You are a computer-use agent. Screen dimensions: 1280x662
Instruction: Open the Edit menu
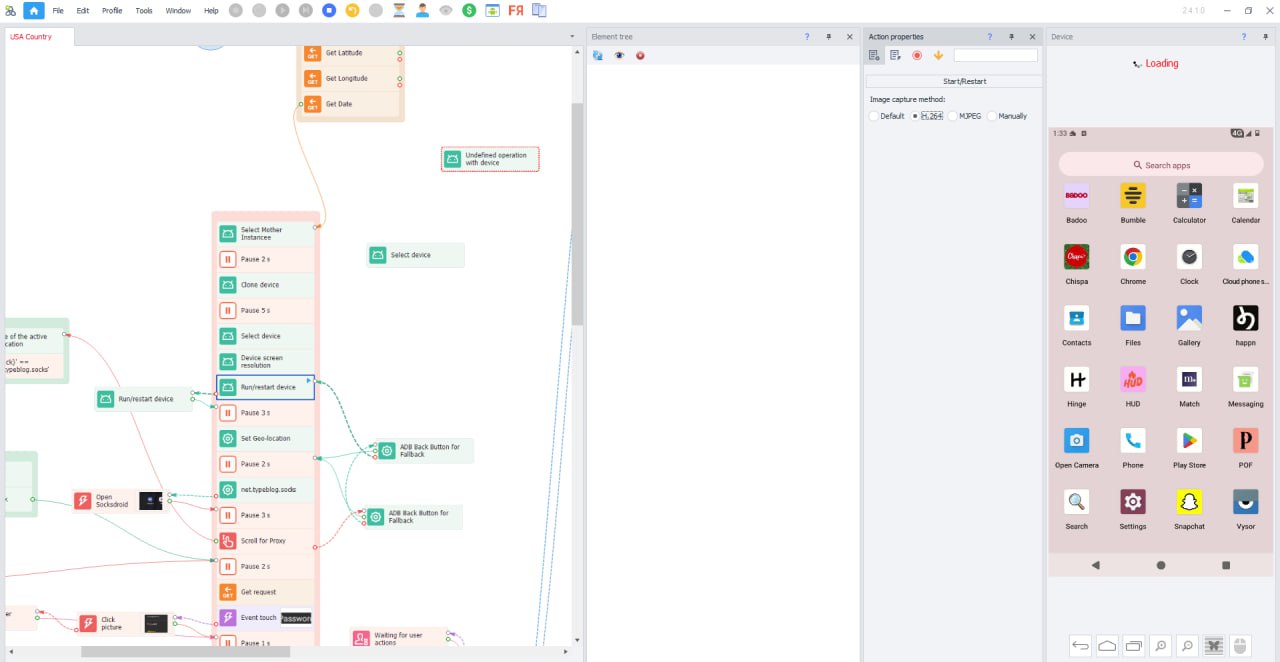[83, 10]
